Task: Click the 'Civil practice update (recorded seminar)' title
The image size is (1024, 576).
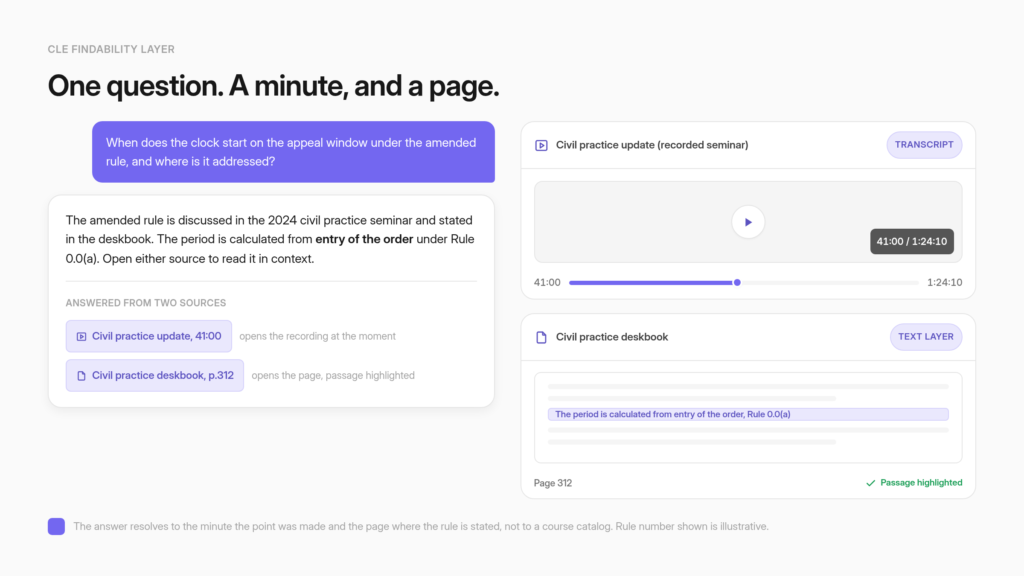Action: pyautogui.click(x=652, y=145)
